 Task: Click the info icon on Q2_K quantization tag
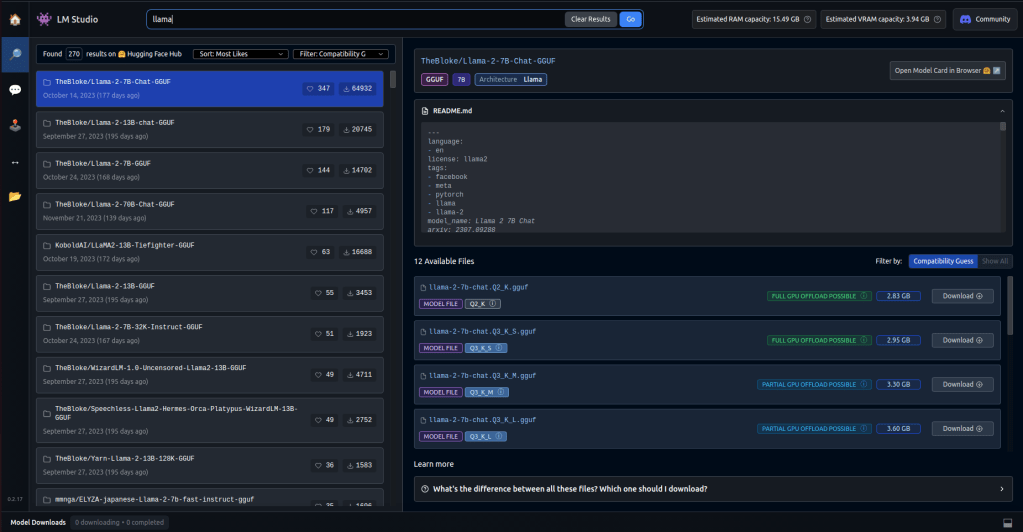pos(494,304)
